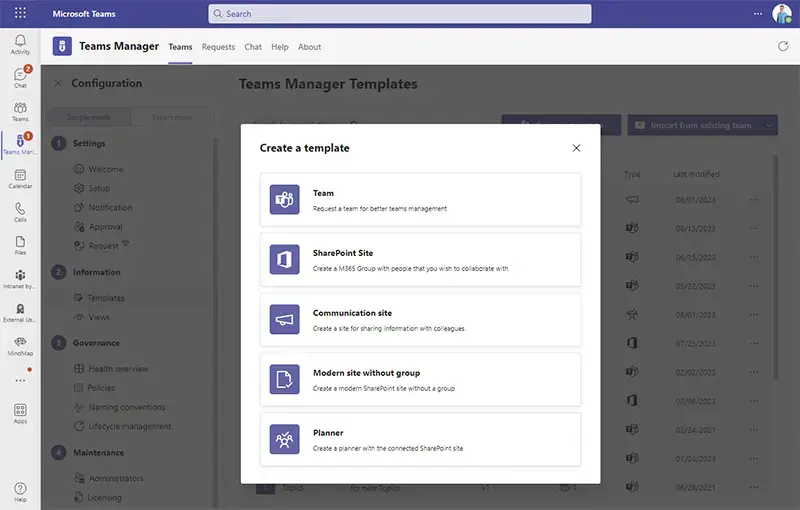The width and height of the screenshot is (800, 510).
Task: Choose the Communication site template title
Action: pyautogui.click(x=352, y=313)
